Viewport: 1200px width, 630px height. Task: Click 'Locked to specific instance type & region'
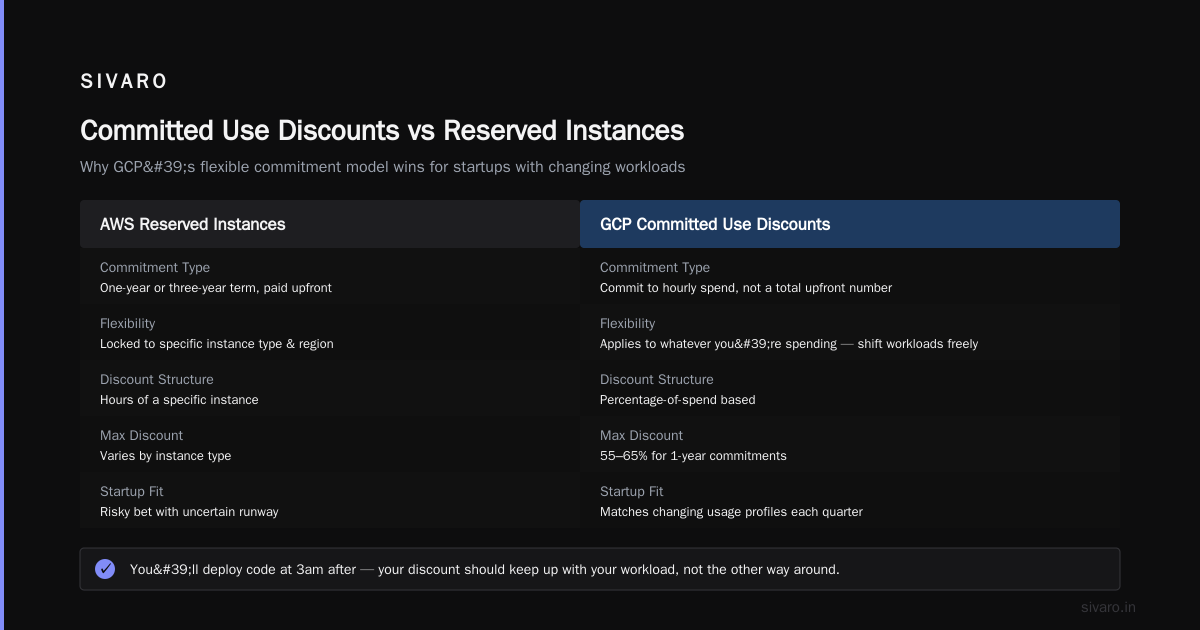point(217,344)
